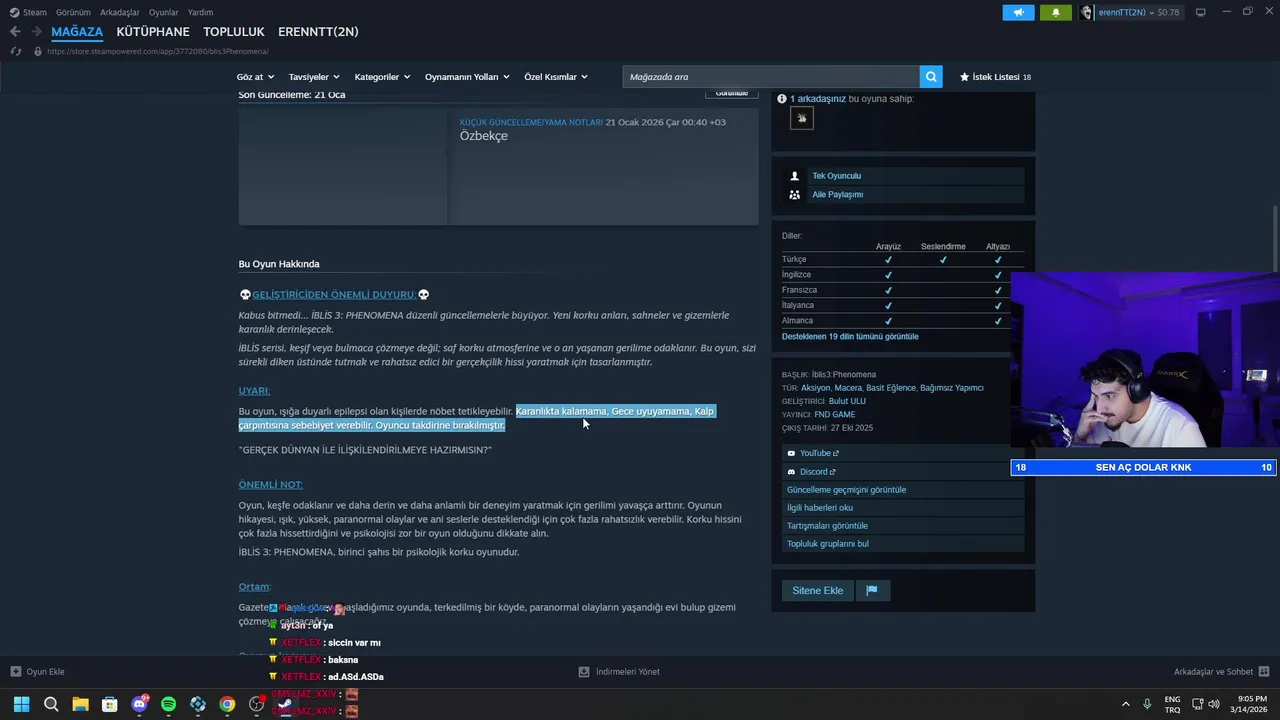Open Spotify from the taskbar
This screenshot has width=1280, height=720.
[169, 704]
